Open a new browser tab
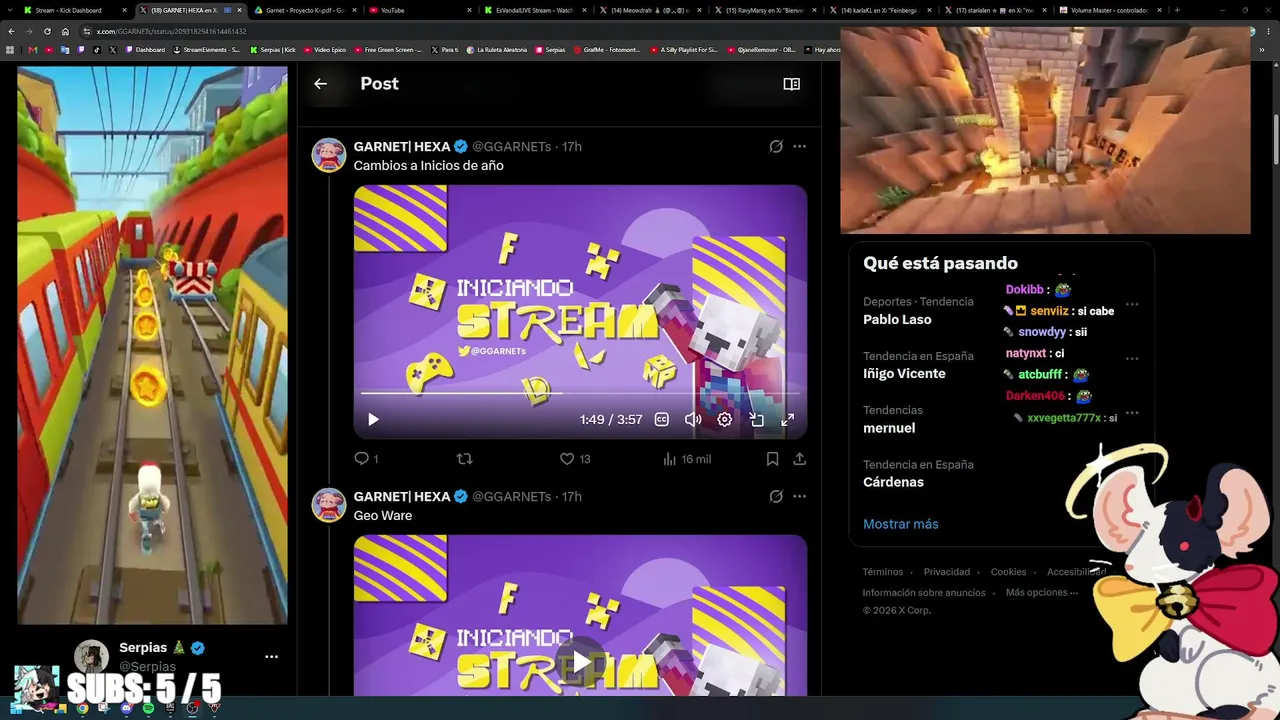 (1177, 10)
